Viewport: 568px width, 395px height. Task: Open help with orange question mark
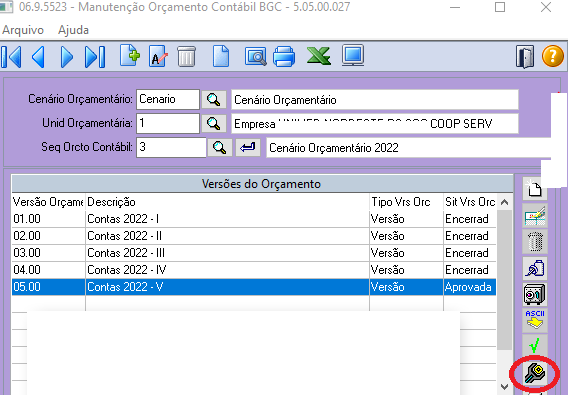coord(553,56)
